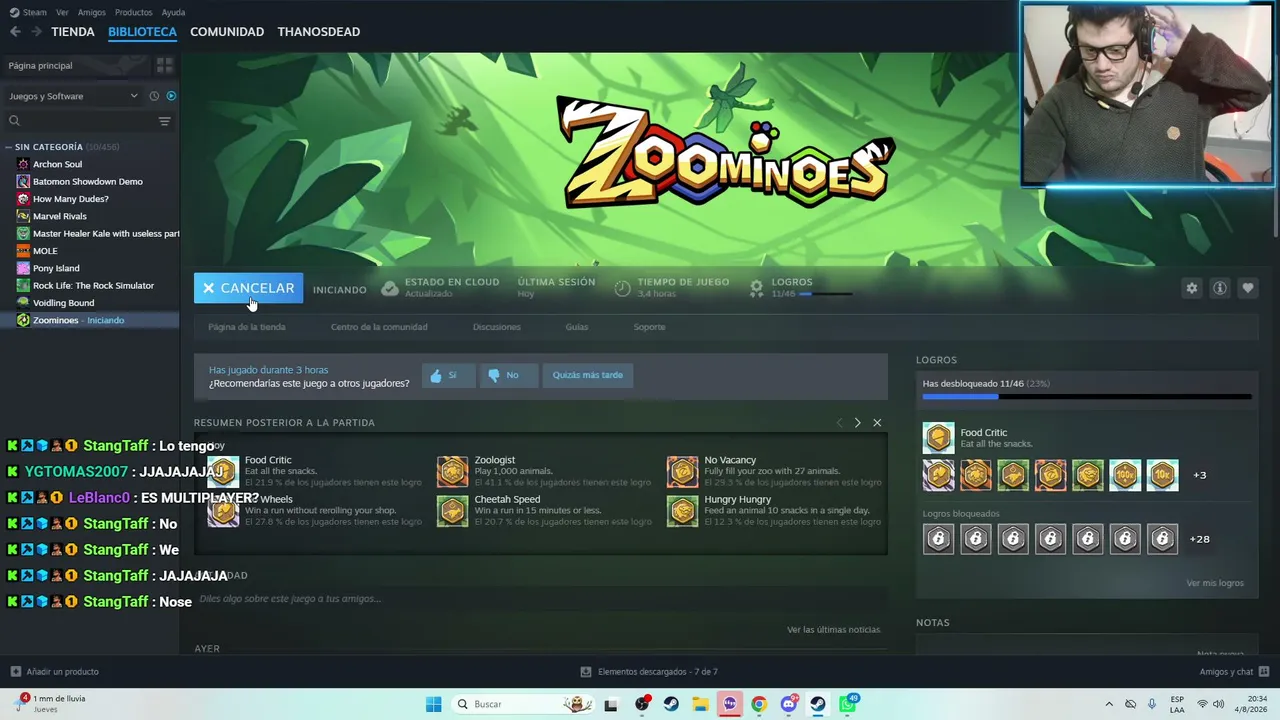Open the Soporte link
The image size is (1280, 720).
pos(649,327)
